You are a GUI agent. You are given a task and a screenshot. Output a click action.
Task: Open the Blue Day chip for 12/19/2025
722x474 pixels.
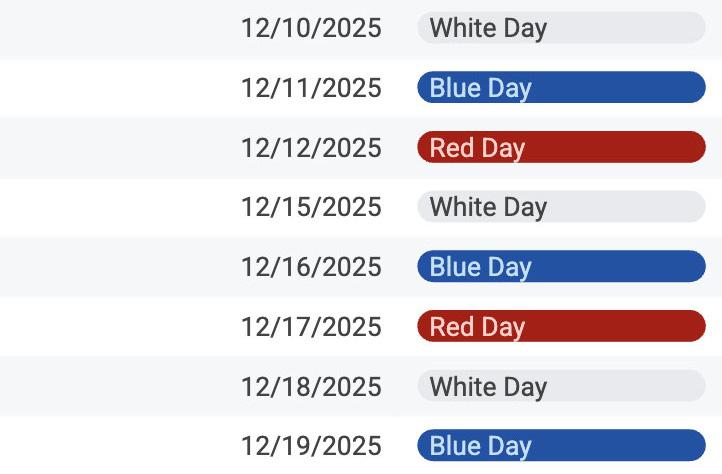pyautogui.click(x=561, y=445)
